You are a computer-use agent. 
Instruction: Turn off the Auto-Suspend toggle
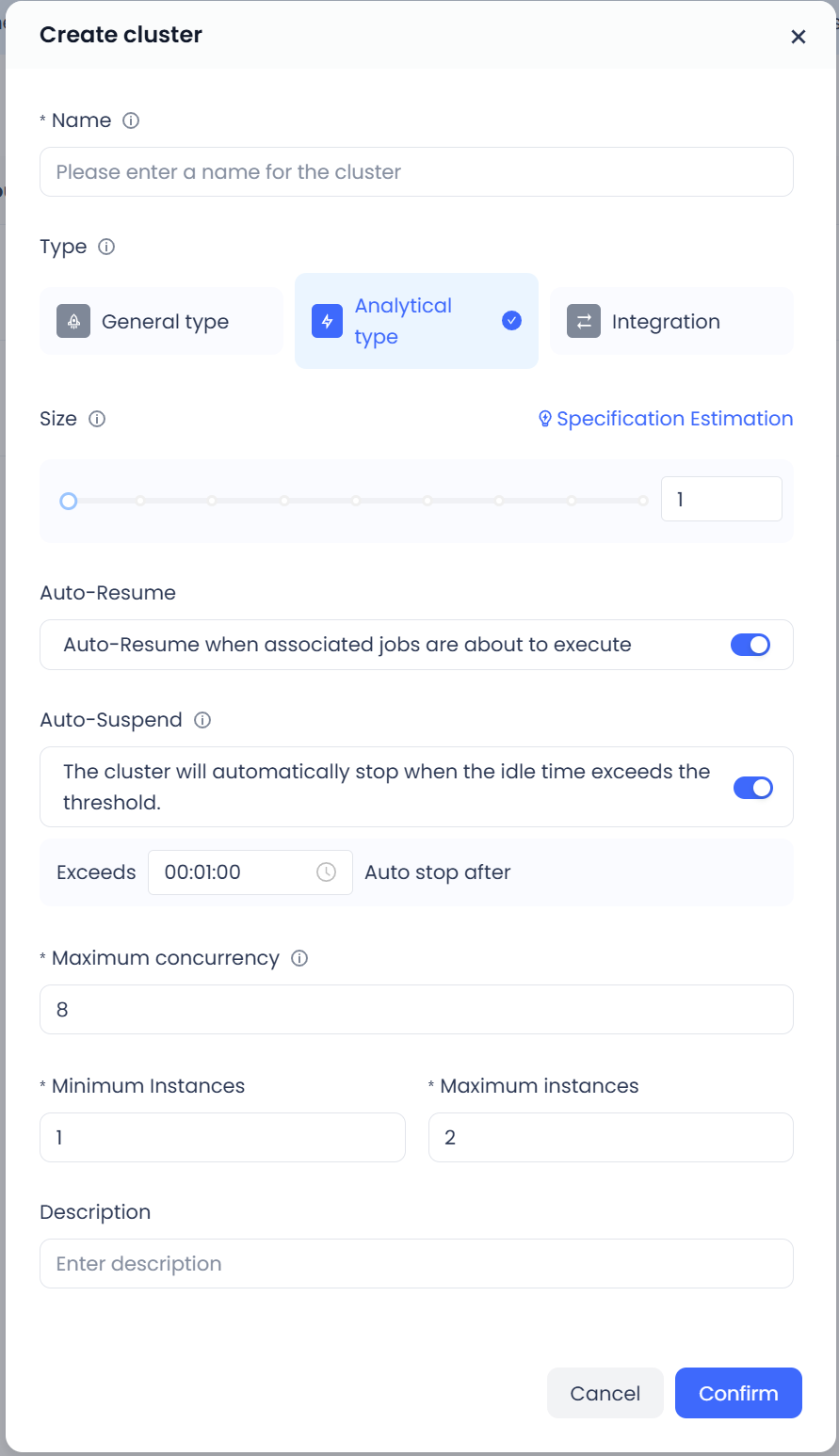(x=752, y=788)
